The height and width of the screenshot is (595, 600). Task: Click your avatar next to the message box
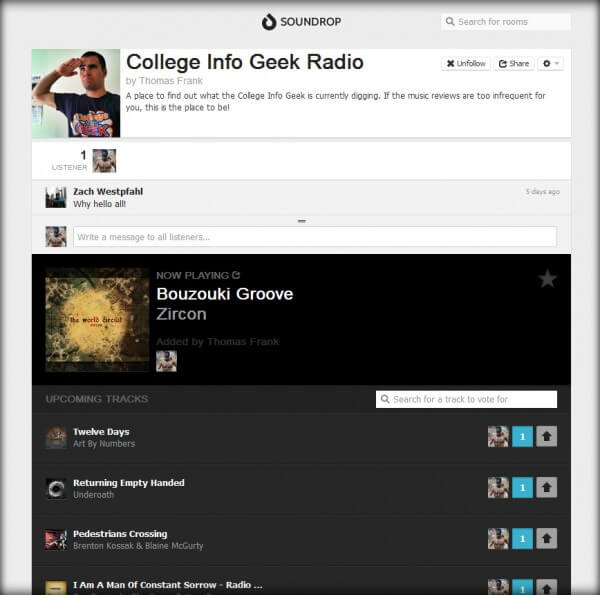pos(56,236)
